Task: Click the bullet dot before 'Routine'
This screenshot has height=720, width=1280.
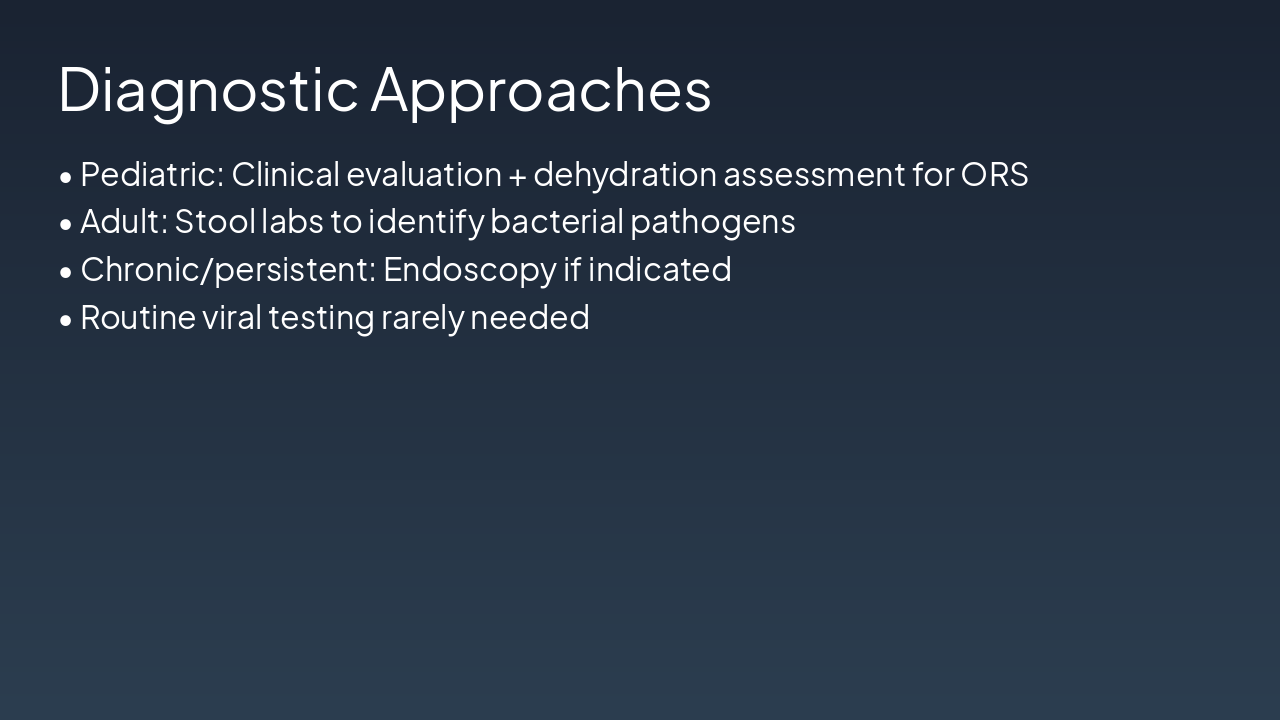Action: [x=66, y=320]
